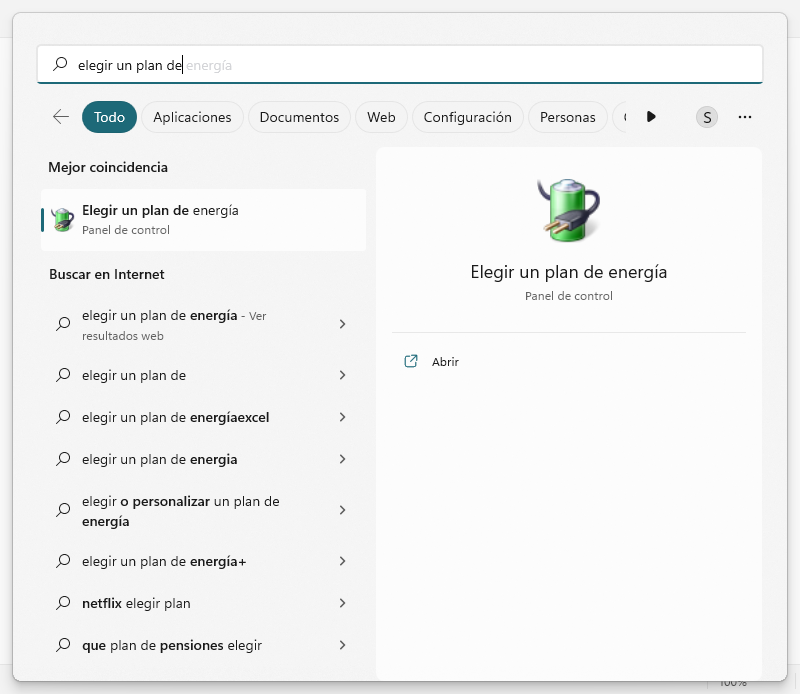The height and width of the screenshot is (694, 800).
Task: Click the 'Mejor coincidencia' heading
Action: coord(108,167)
